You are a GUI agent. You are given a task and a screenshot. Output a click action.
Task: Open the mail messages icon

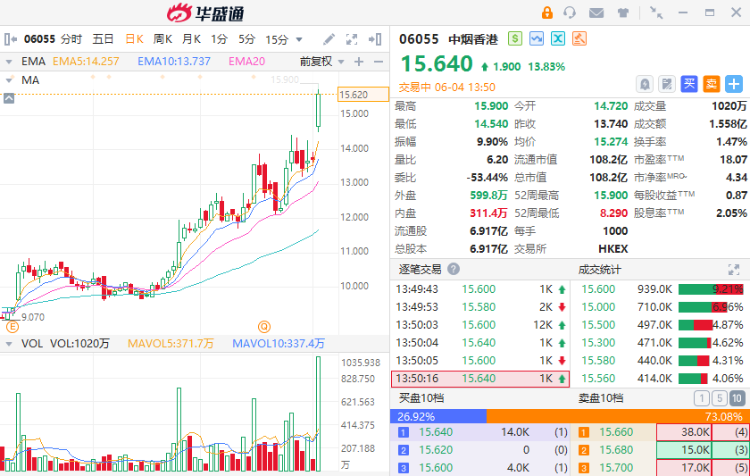(596, 13)
